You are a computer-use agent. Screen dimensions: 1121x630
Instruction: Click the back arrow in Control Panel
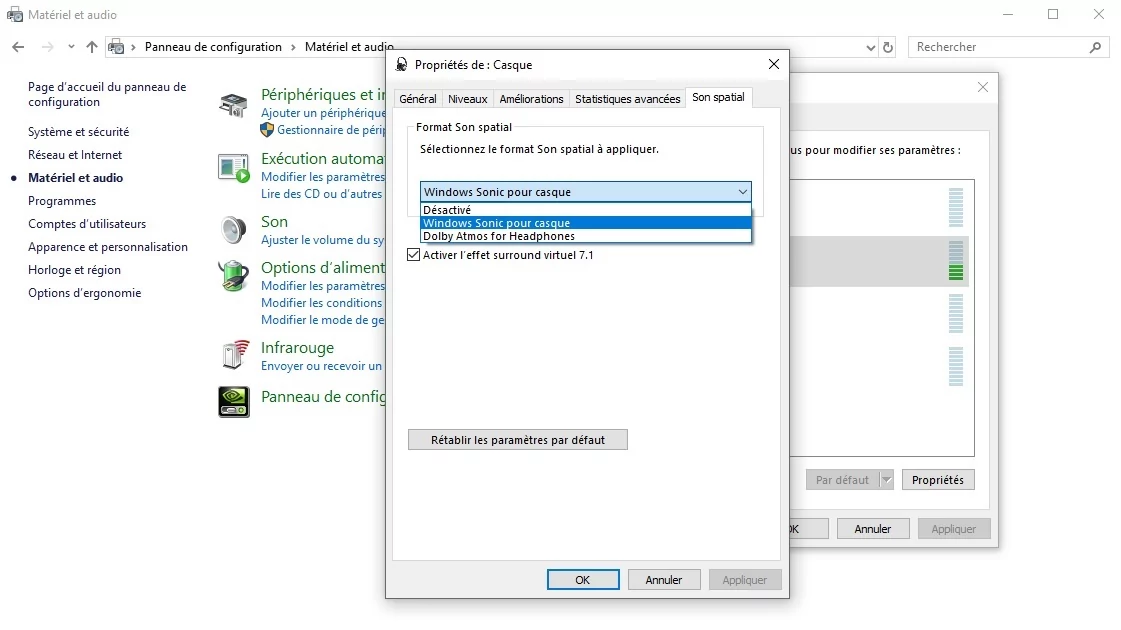point(18,47)
